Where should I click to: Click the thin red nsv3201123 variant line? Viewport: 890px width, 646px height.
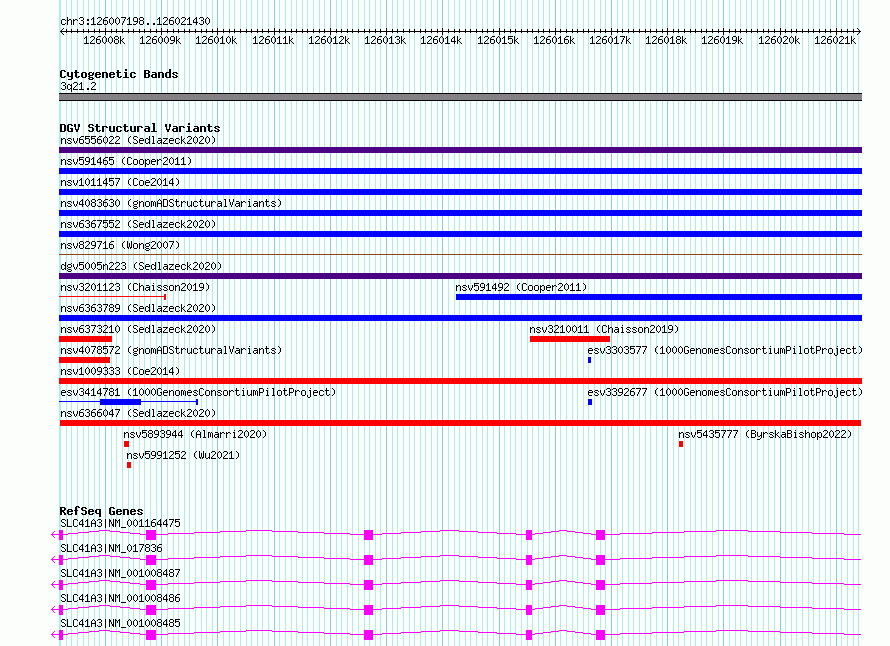(112, 297)
